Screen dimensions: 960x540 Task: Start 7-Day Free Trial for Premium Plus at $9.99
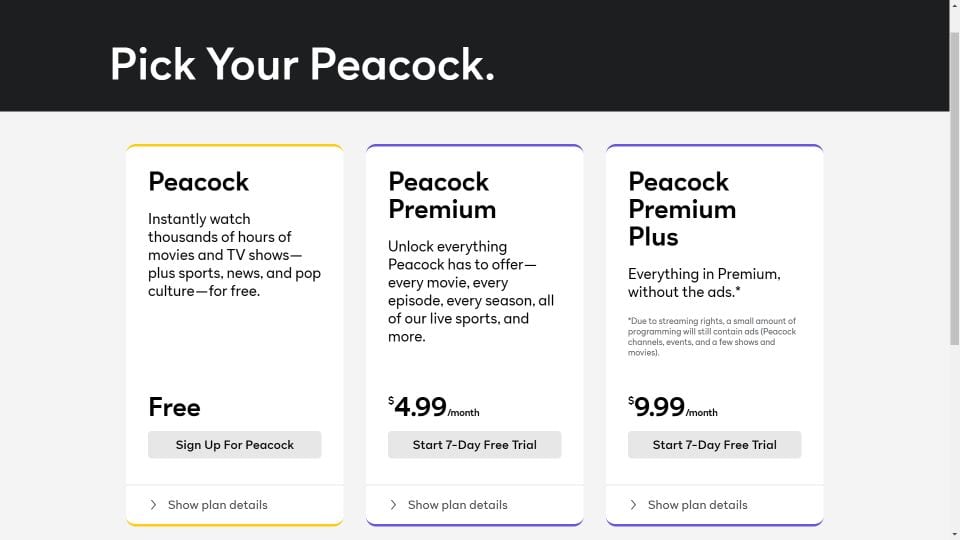(x=714, y=444)
